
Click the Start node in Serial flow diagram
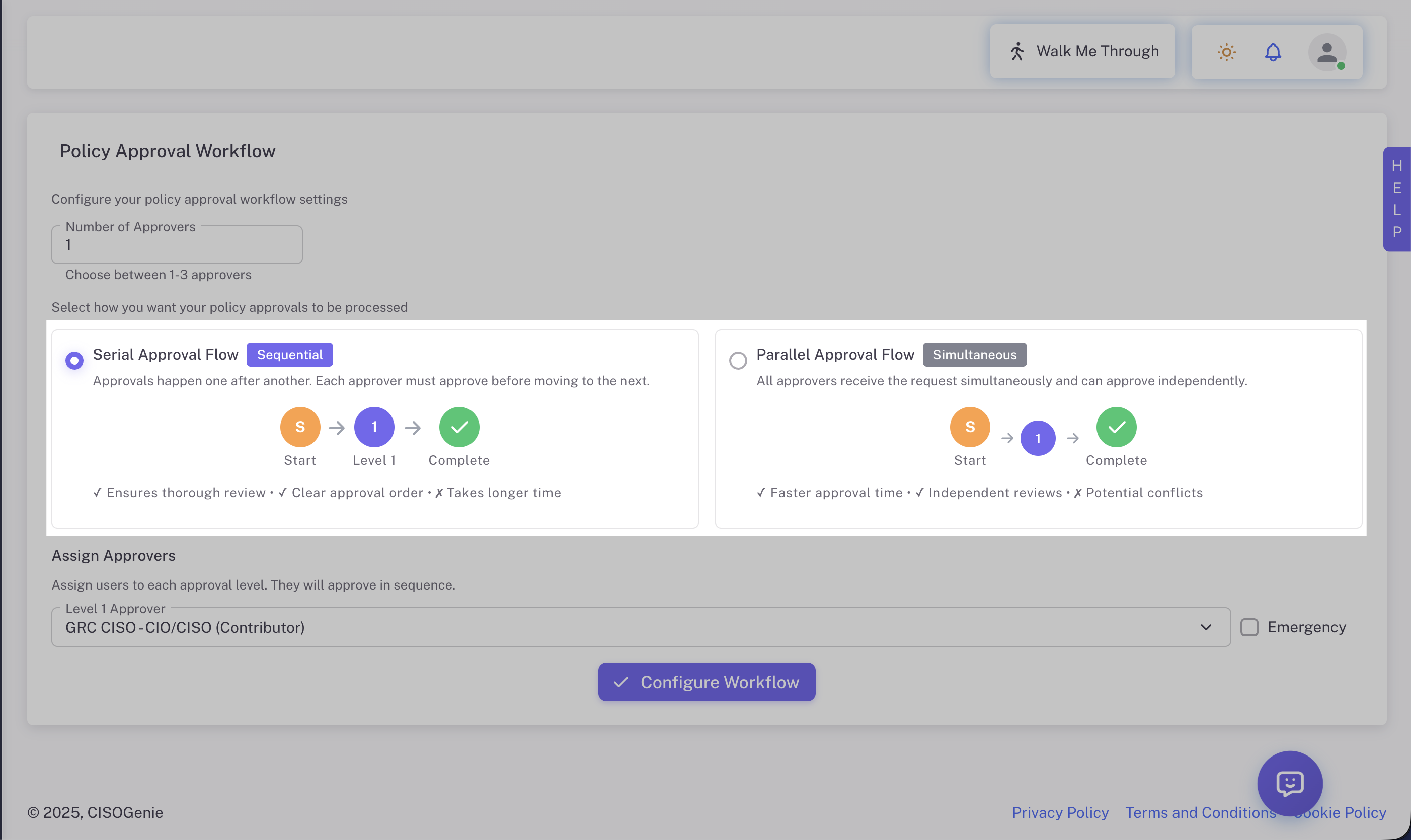pyautogui.click(x=299, y=427)
